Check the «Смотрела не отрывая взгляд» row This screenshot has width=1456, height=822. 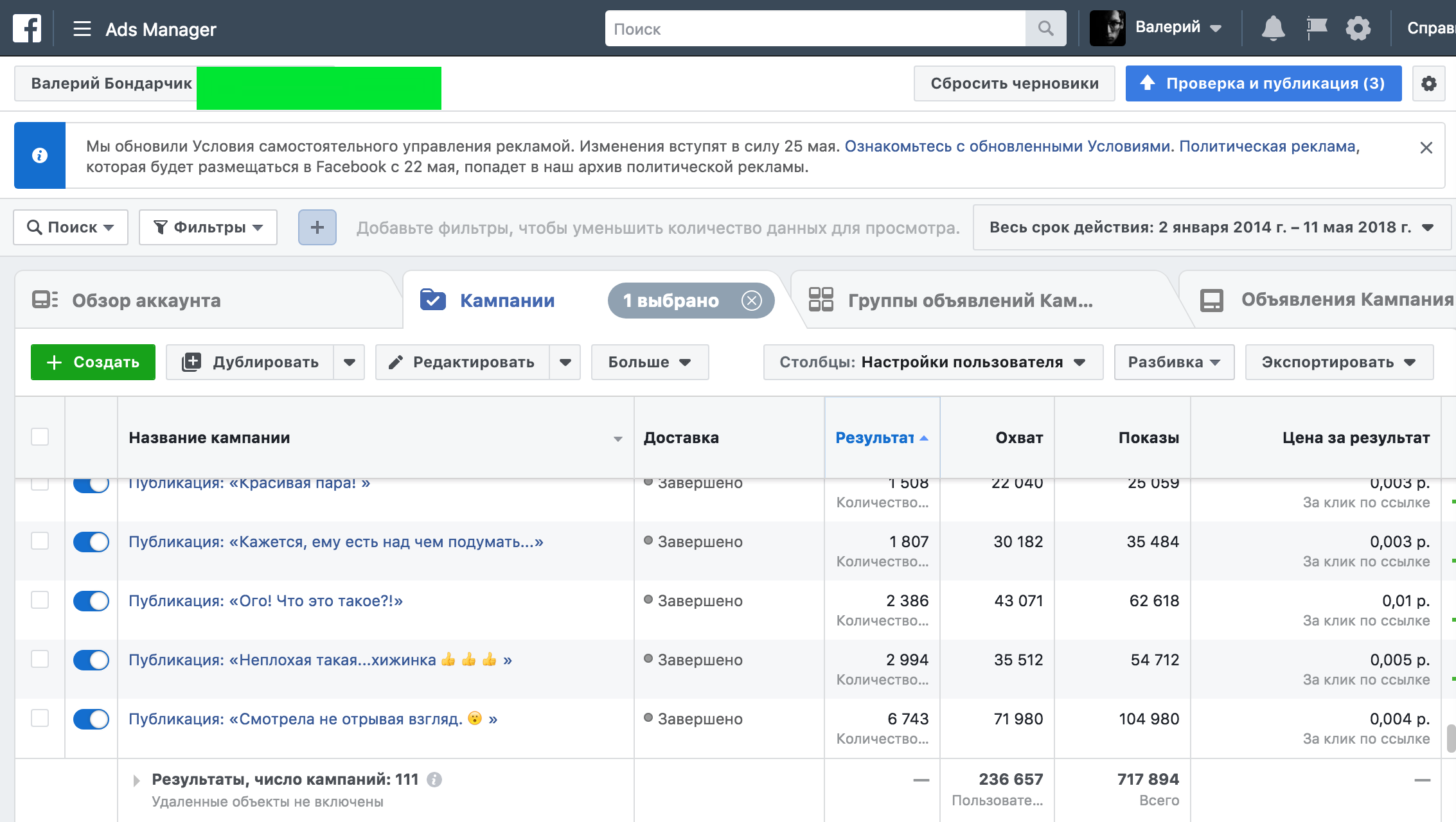tap(40, 718)
